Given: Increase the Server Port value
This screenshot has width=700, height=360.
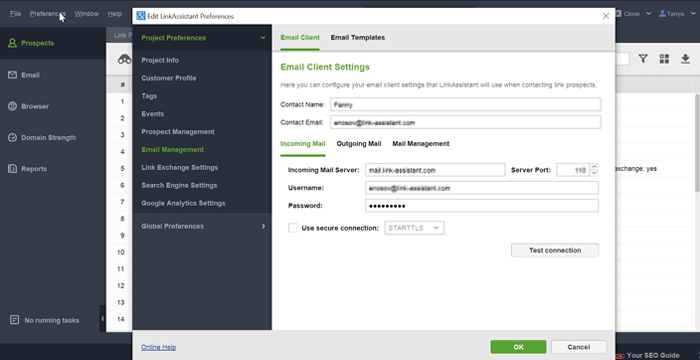Looking at the screenshot, I should (x=594, y=167).
